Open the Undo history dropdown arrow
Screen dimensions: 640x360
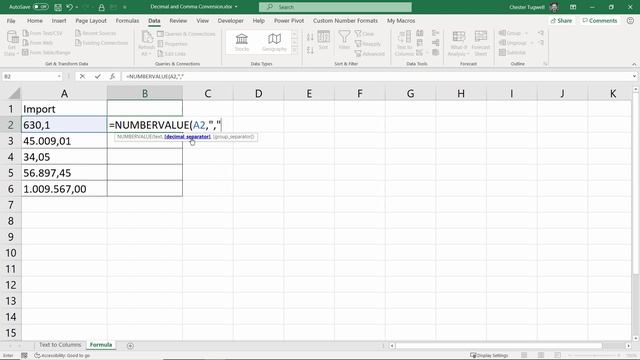click(77, 7)
